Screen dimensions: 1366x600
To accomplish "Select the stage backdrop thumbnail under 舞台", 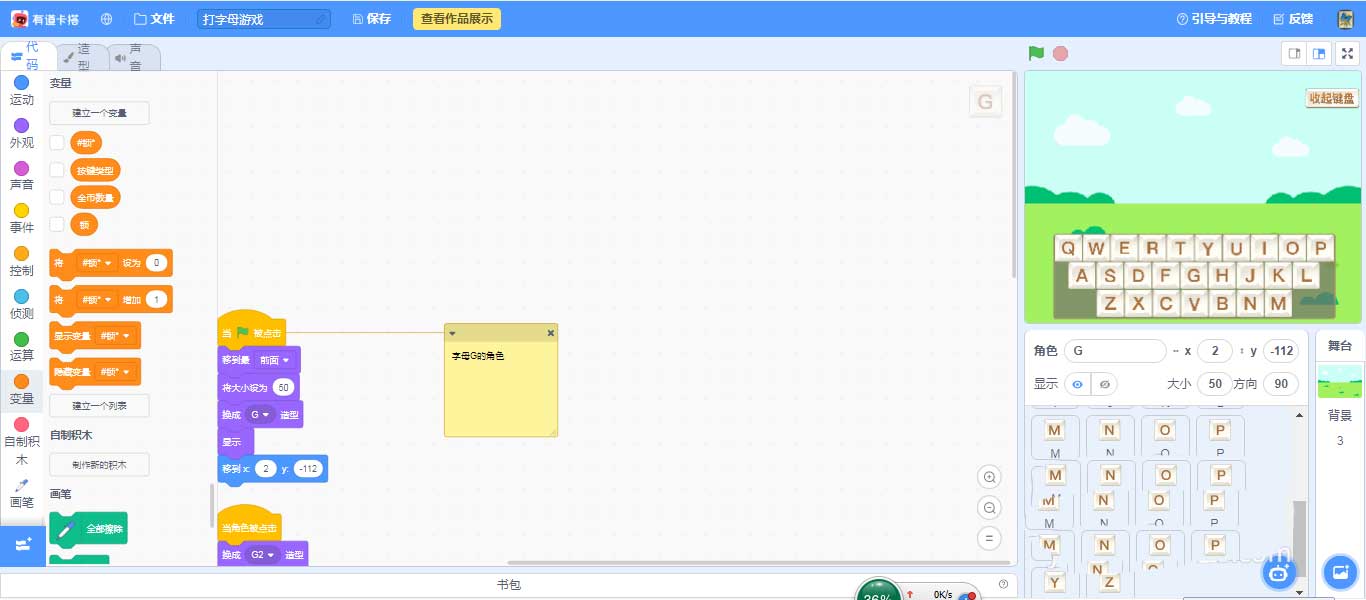I will (x=1339, y=380).
